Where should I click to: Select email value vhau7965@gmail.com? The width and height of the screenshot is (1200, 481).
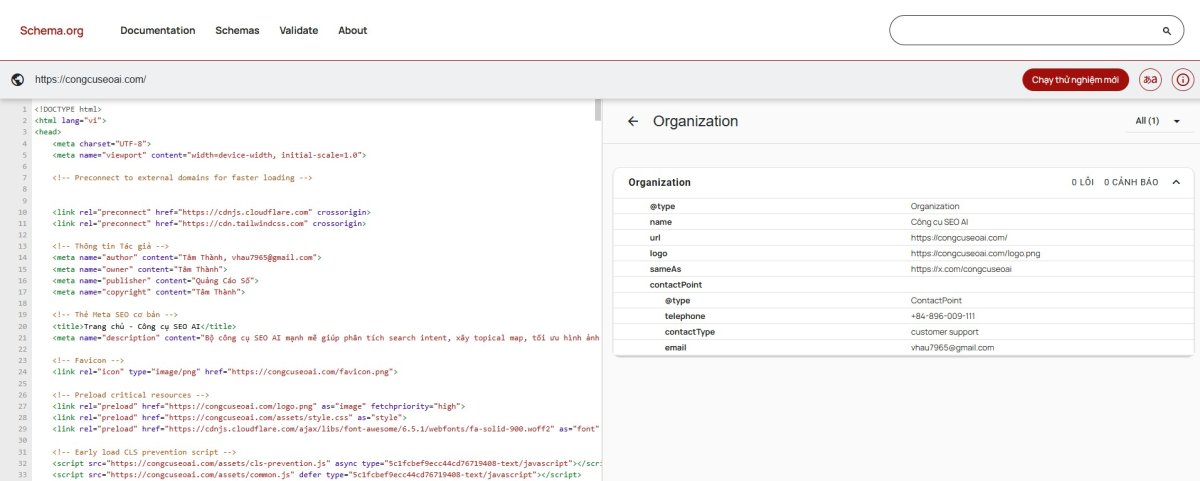[952, 347]
